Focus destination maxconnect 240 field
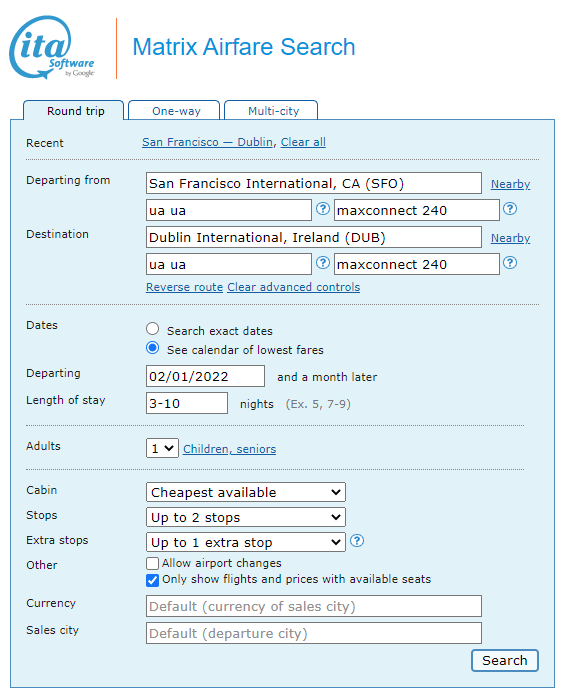This screenshot has height=699, width=573. (x=417, y=264)
